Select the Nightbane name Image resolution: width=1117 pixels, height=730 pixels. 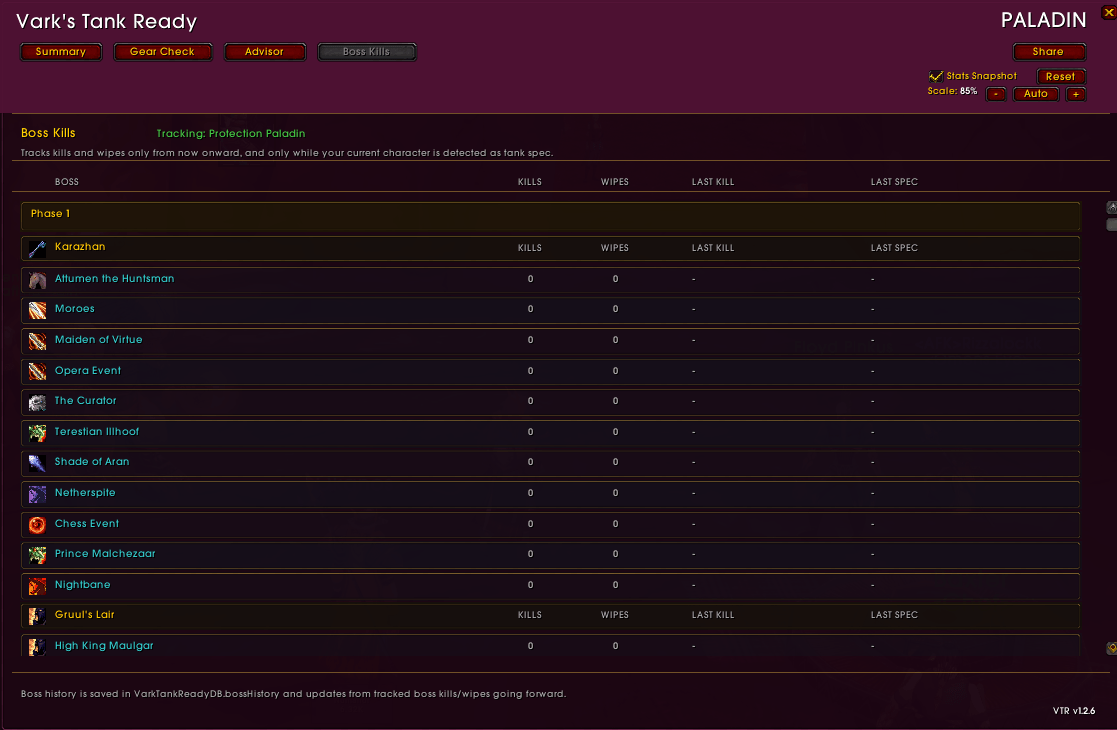[x=83, y=585]
